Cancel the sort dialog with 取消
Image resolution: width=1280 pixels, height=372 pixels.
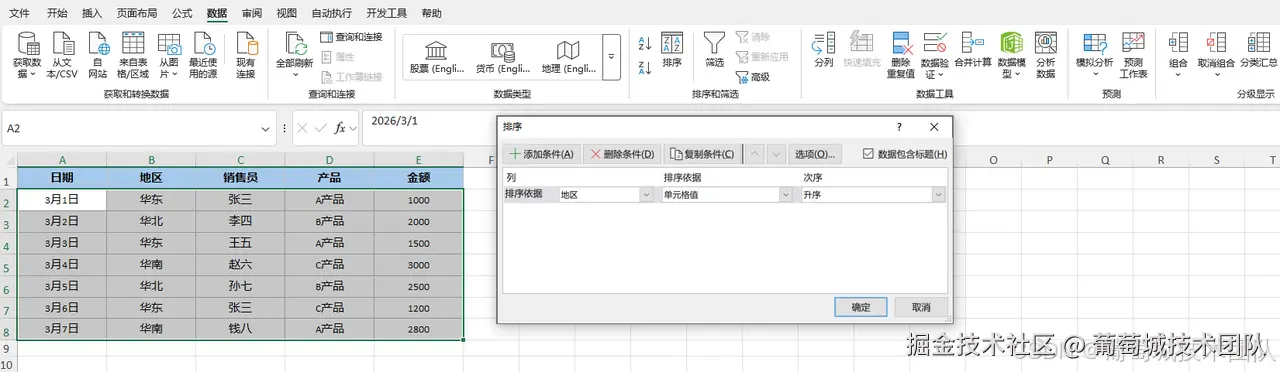coord(920,307)
